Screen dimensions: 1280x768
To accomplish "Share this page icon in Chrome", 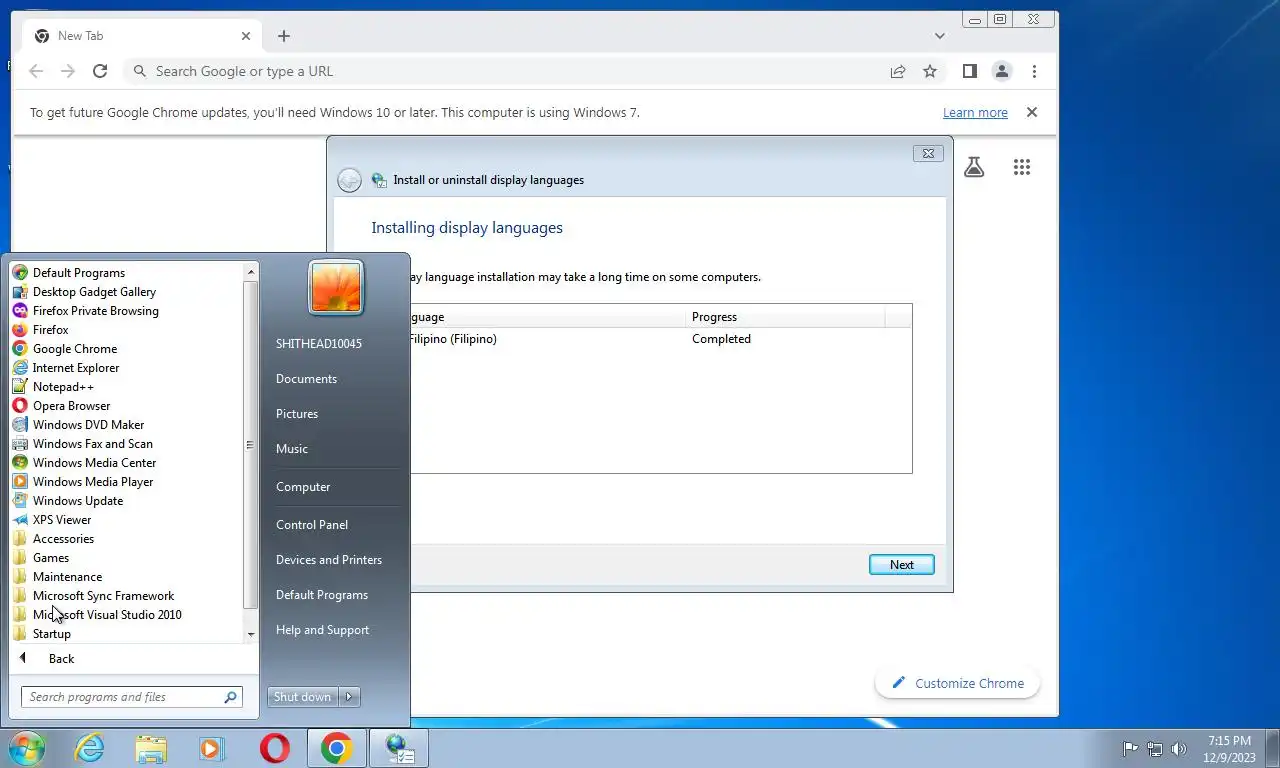I will point(898,71).
